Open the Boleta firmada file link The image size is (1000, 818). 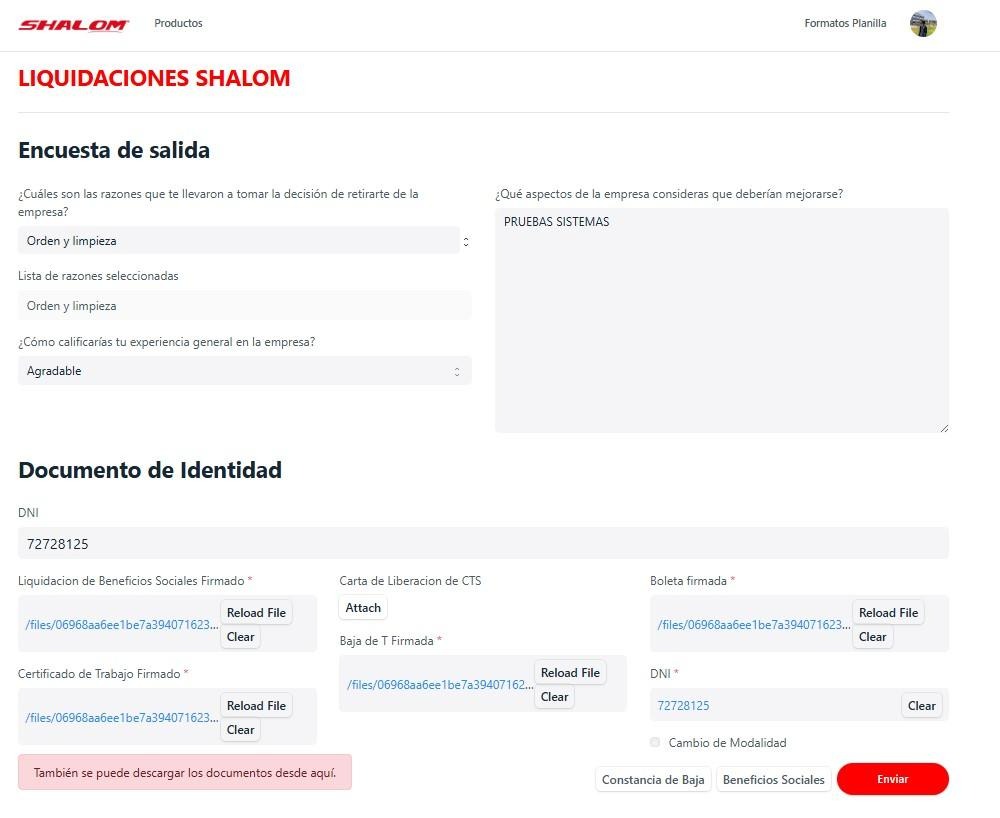[754, 625]
